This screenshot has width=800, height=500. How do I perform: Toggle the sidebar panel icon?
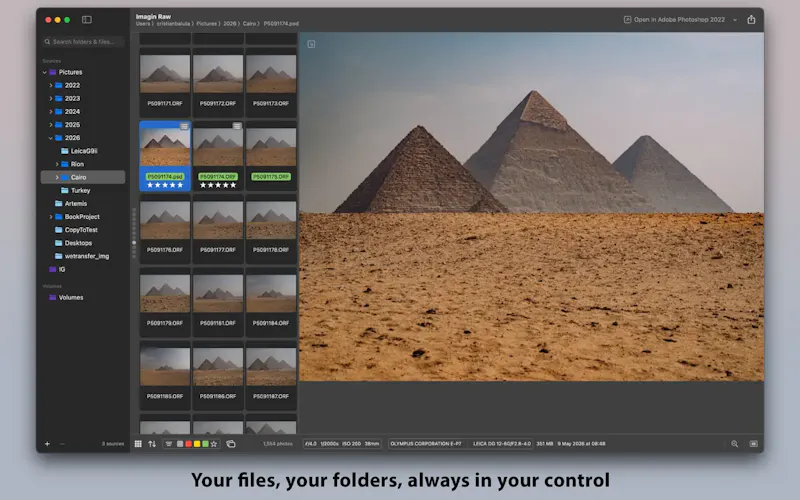tap(87, 19)
